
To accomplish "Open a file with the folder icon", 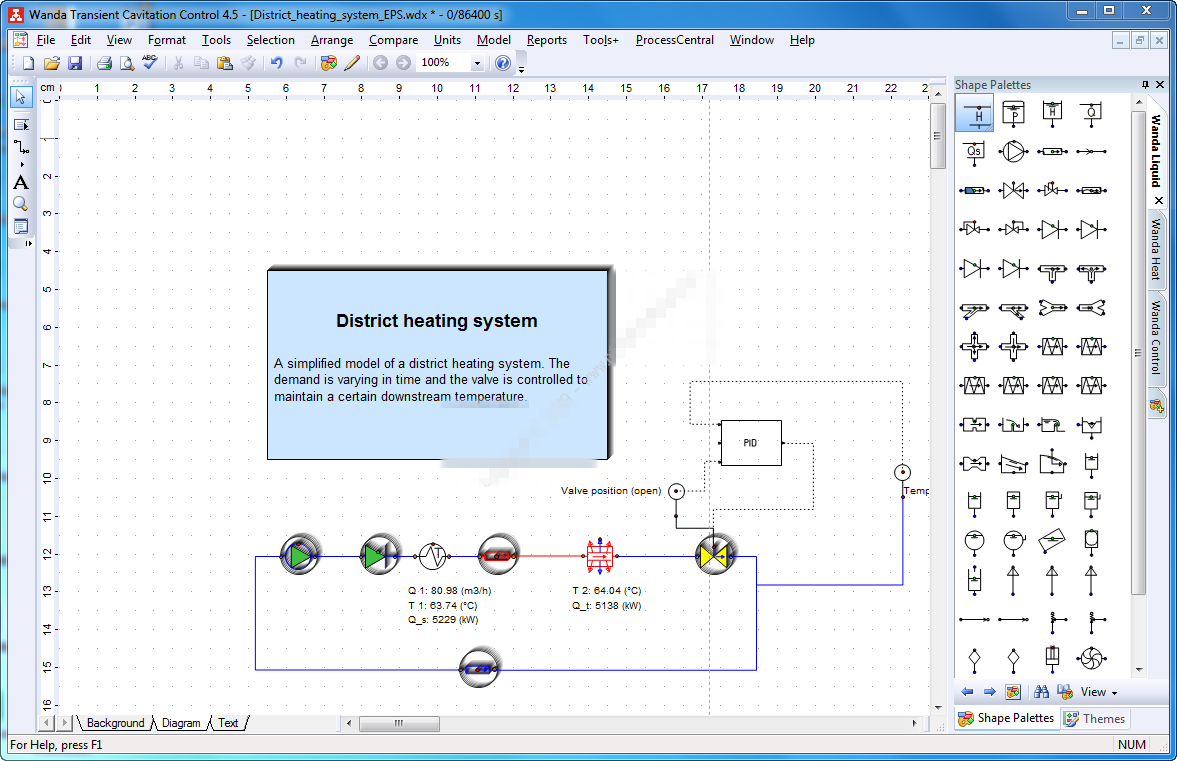I will [x=51, y=63].
